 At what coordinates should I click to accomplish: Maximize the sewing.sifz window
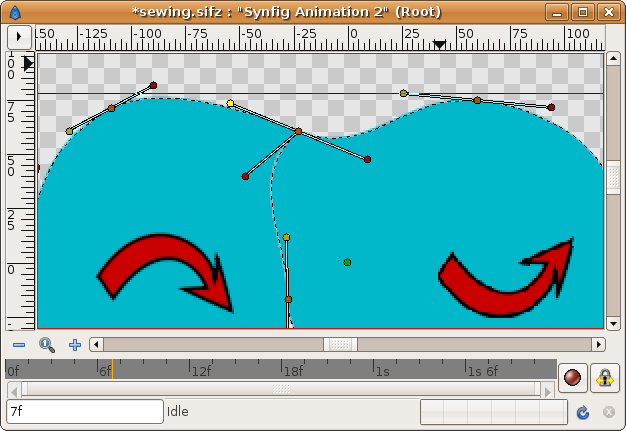click(583, 12)
